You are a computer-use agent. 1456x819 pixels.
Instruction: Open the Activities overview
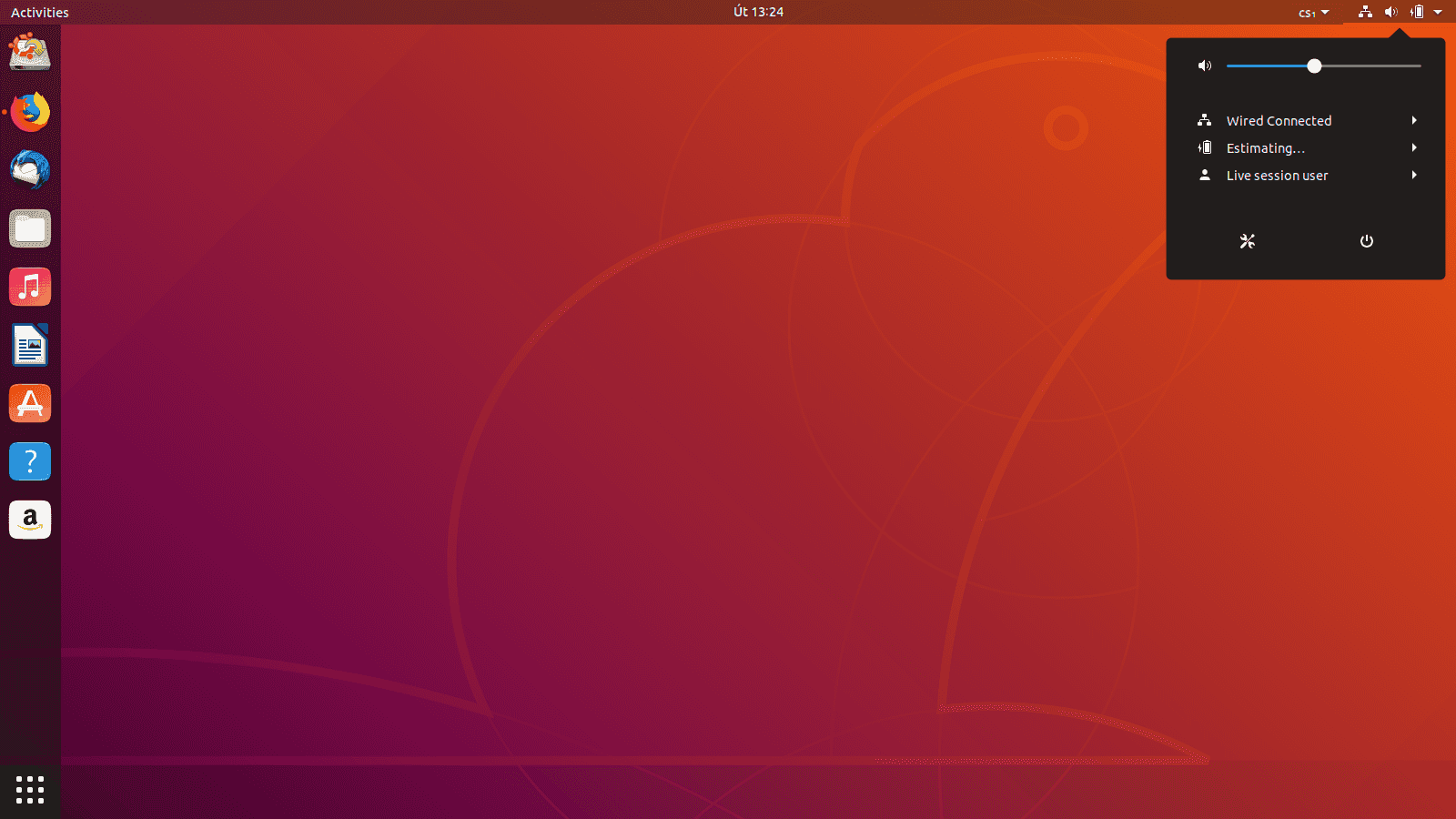coord(38,12)
